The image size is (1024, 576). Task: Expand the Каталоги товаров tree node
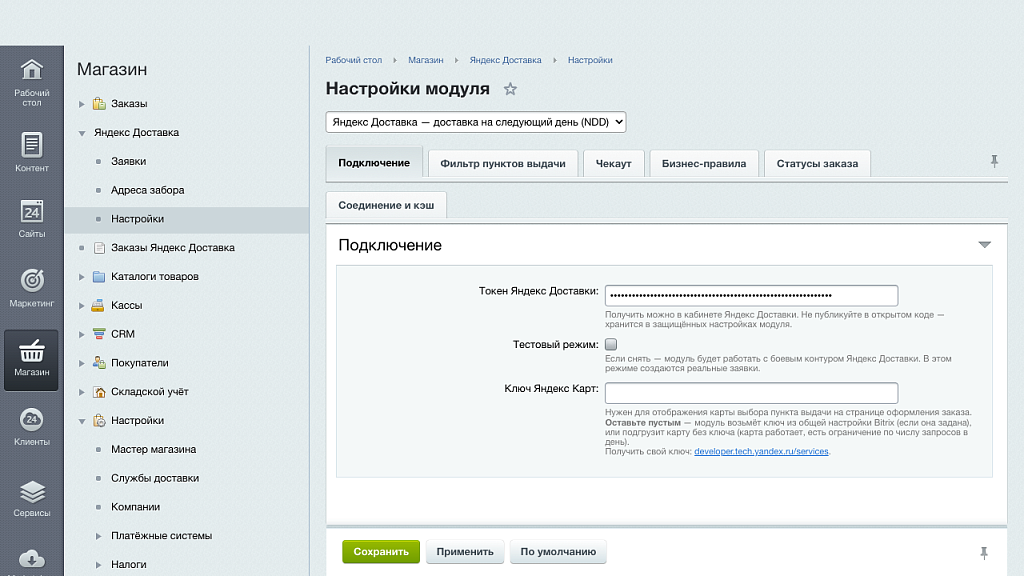(x=82, y=277)
